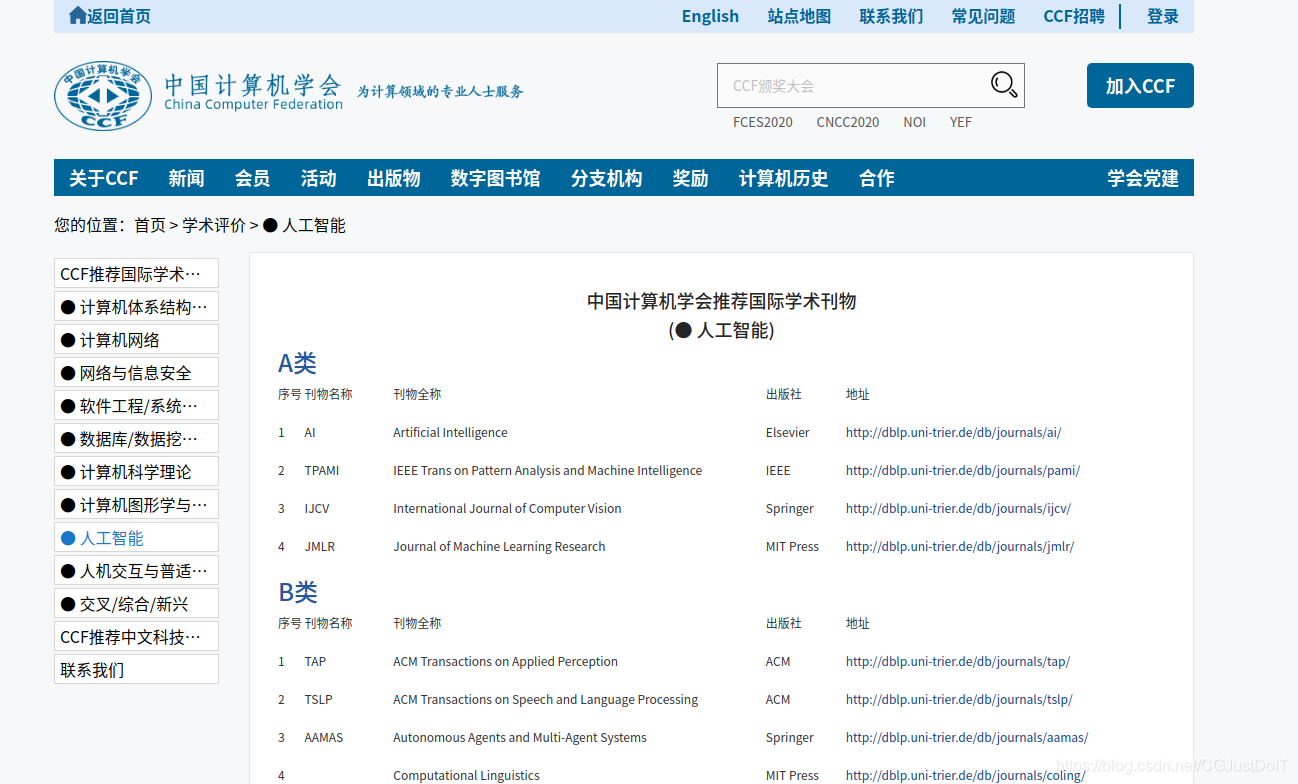This screenshot has width=1298, height=784.
Task: Click the Artificial Intelligence journal name
Action: tap(450, 433)
